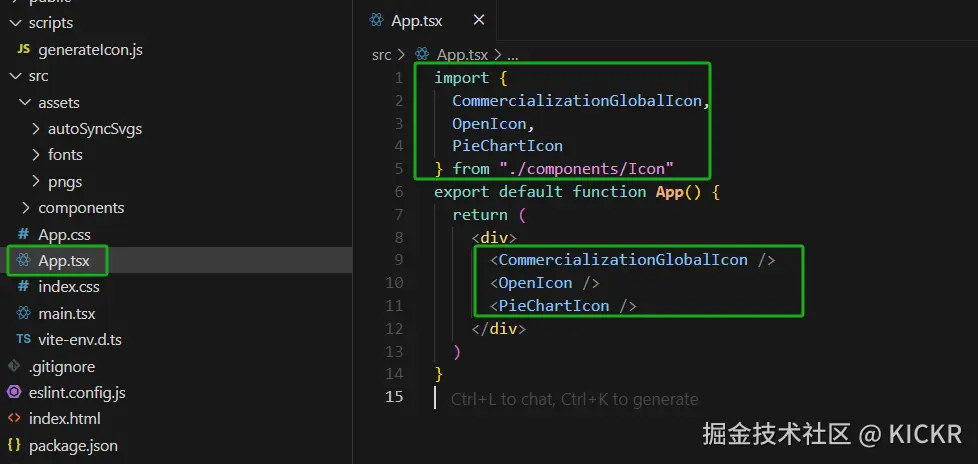Click the return keyword on line 7
This screenshot has height=464, width=978.
tap(480, 215)
